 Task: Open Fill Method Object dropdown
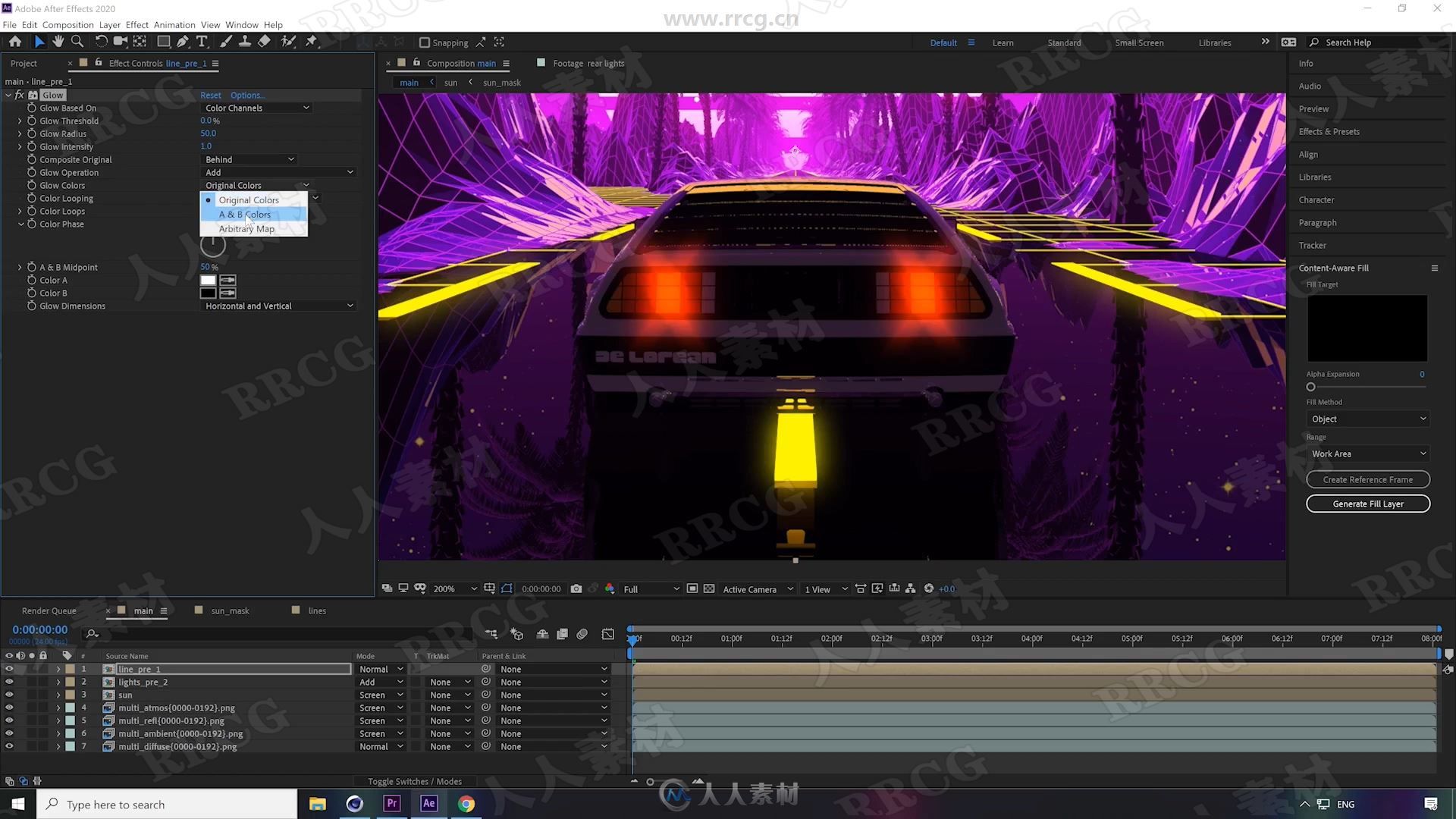click(1368, 419)
